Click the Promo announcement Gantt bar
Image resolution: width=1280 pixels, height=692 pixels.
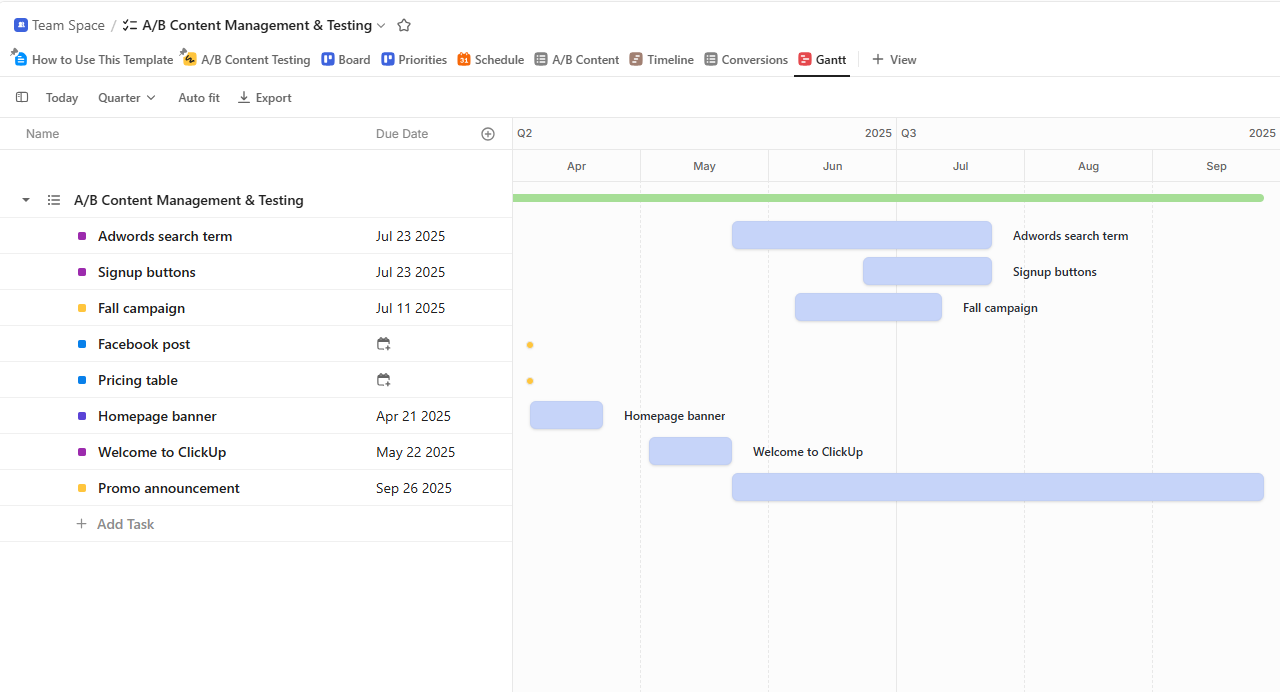point(997,487)
